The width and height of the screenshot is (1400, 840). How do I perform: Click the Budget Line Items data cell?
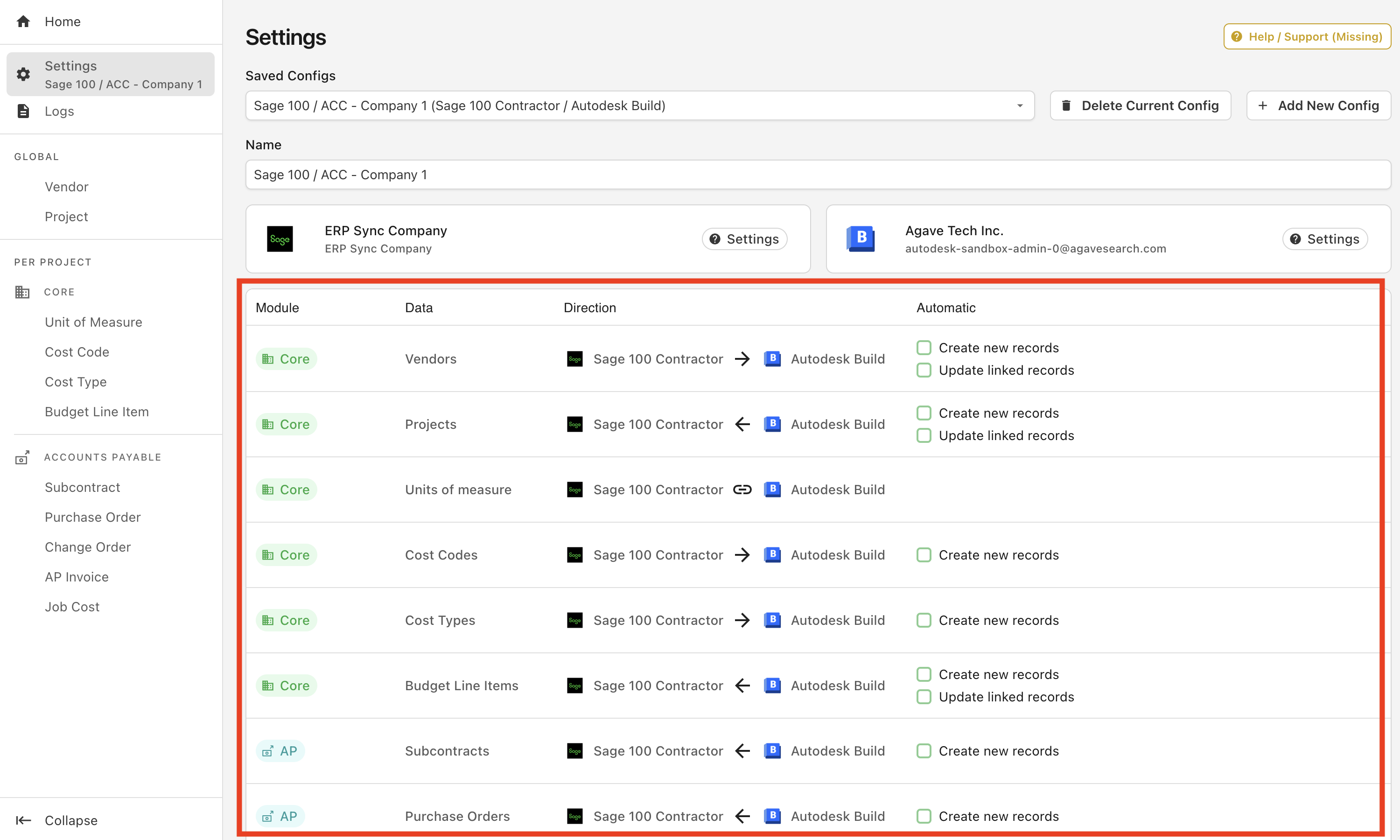[462, 686]
